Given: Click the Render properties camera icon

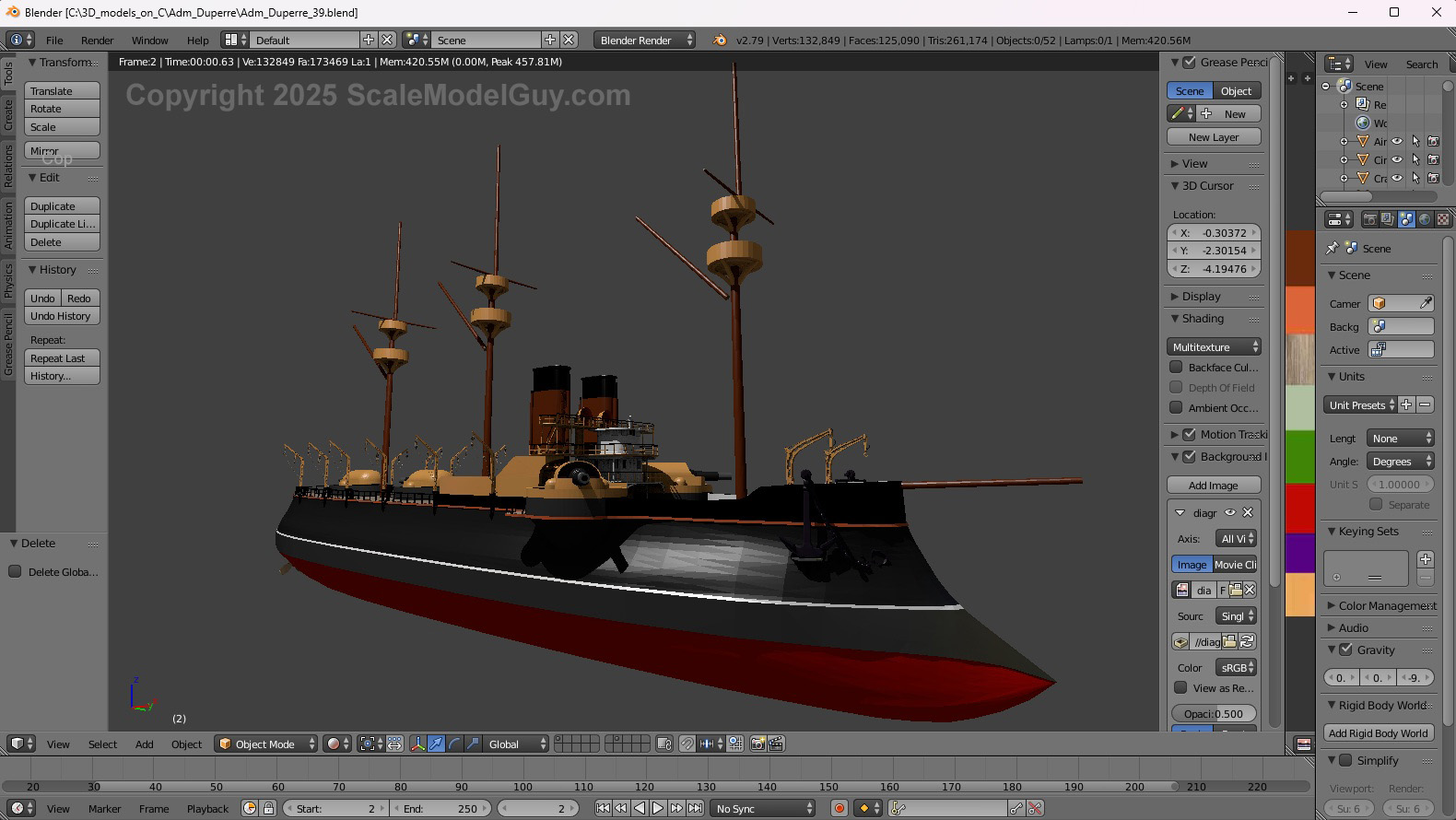Looking at the screenshot, I should [x=1370, y=219].
